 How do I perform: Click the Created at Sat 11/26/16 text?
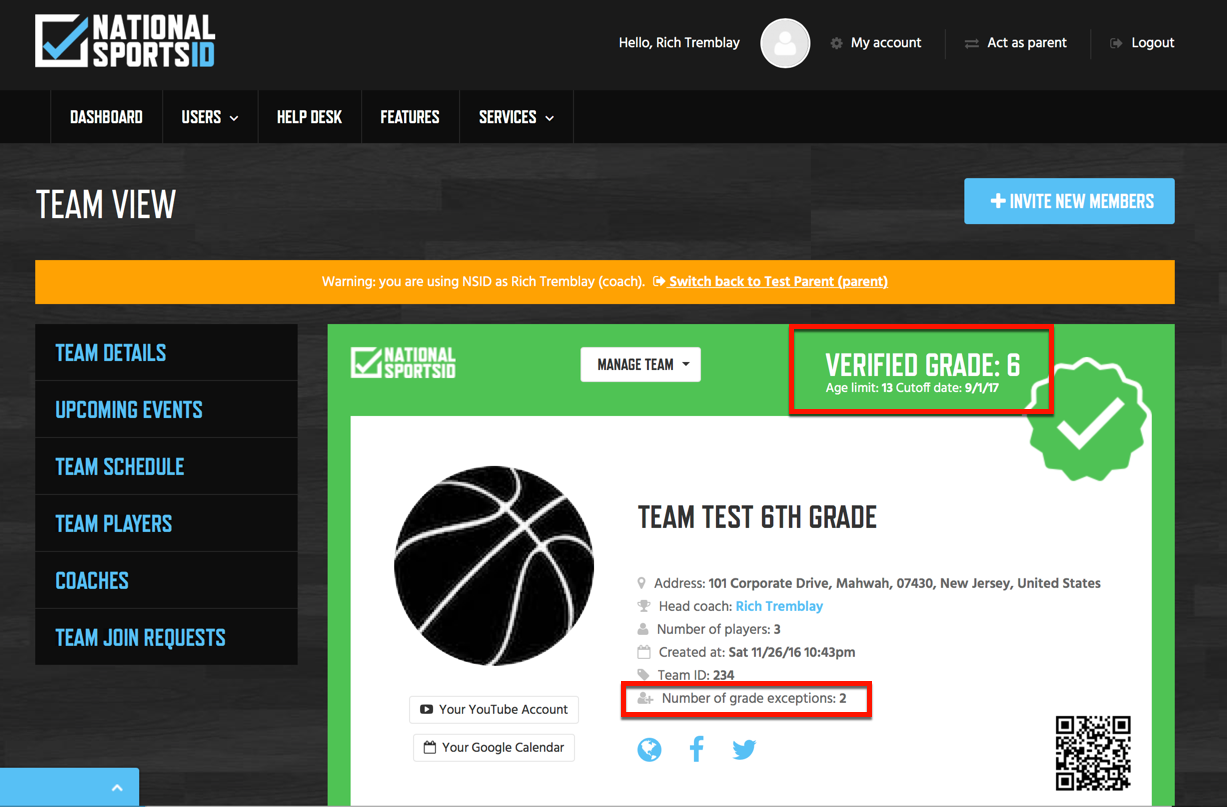757,652
